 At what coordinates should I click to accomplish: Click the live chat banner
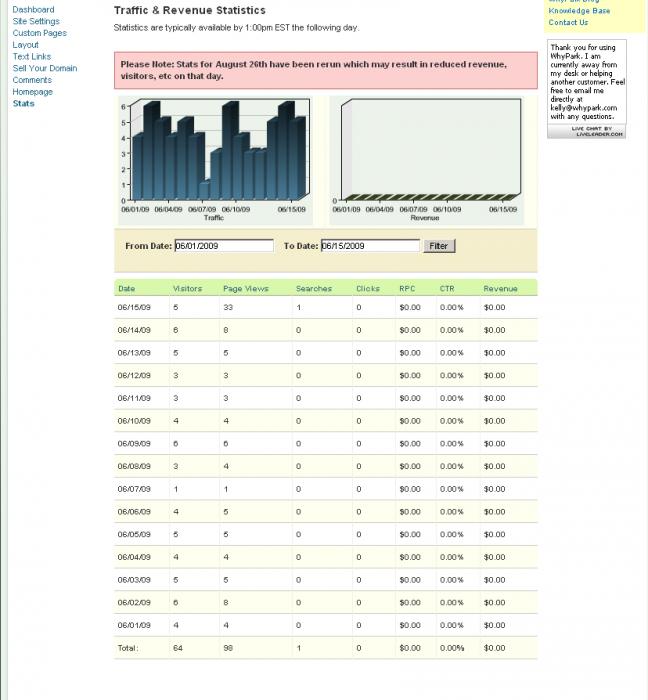pyautogui.click(x=586, y=131)
